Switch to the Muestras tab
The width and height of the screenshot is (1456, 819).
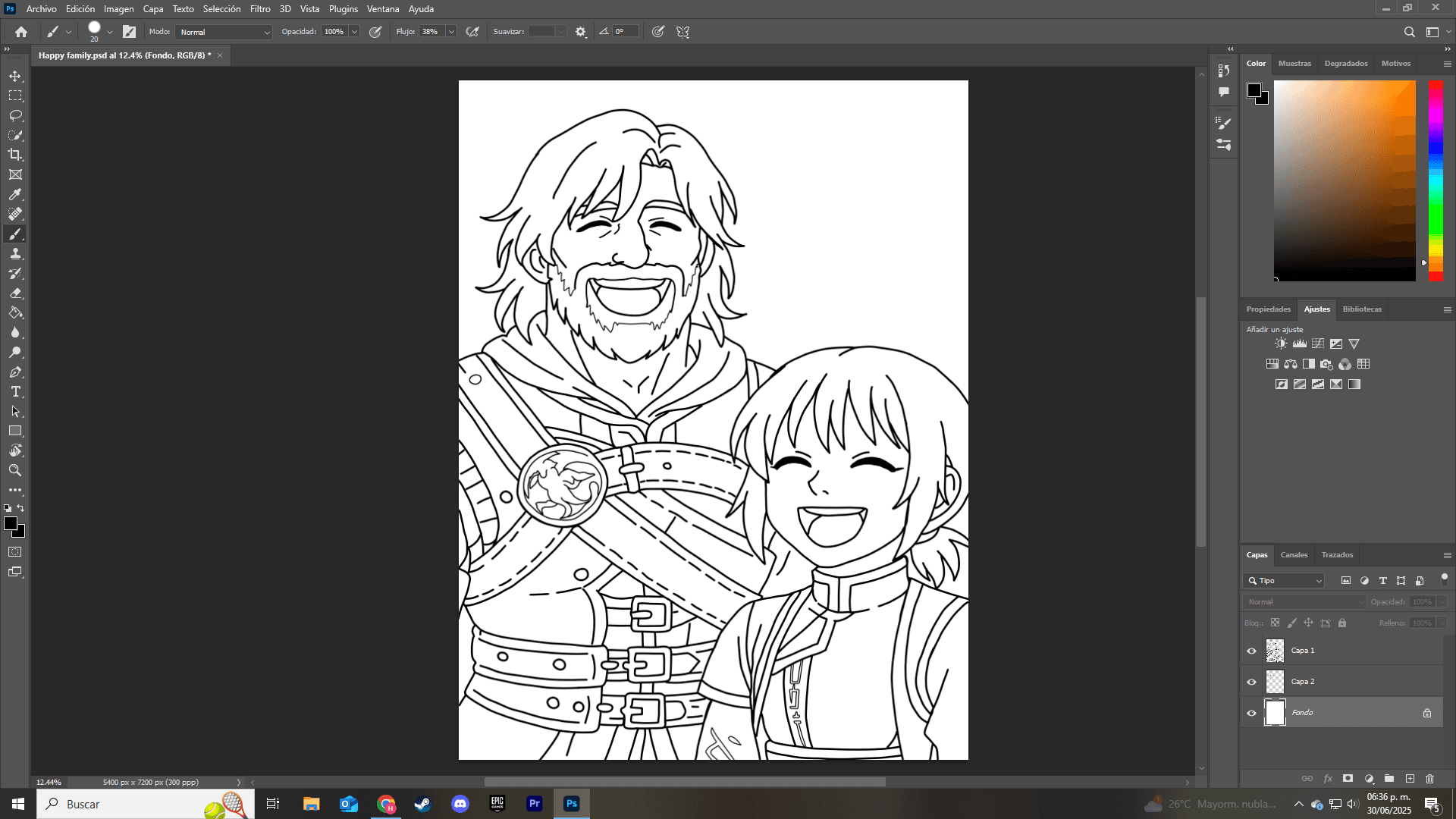coord(1294,64)
